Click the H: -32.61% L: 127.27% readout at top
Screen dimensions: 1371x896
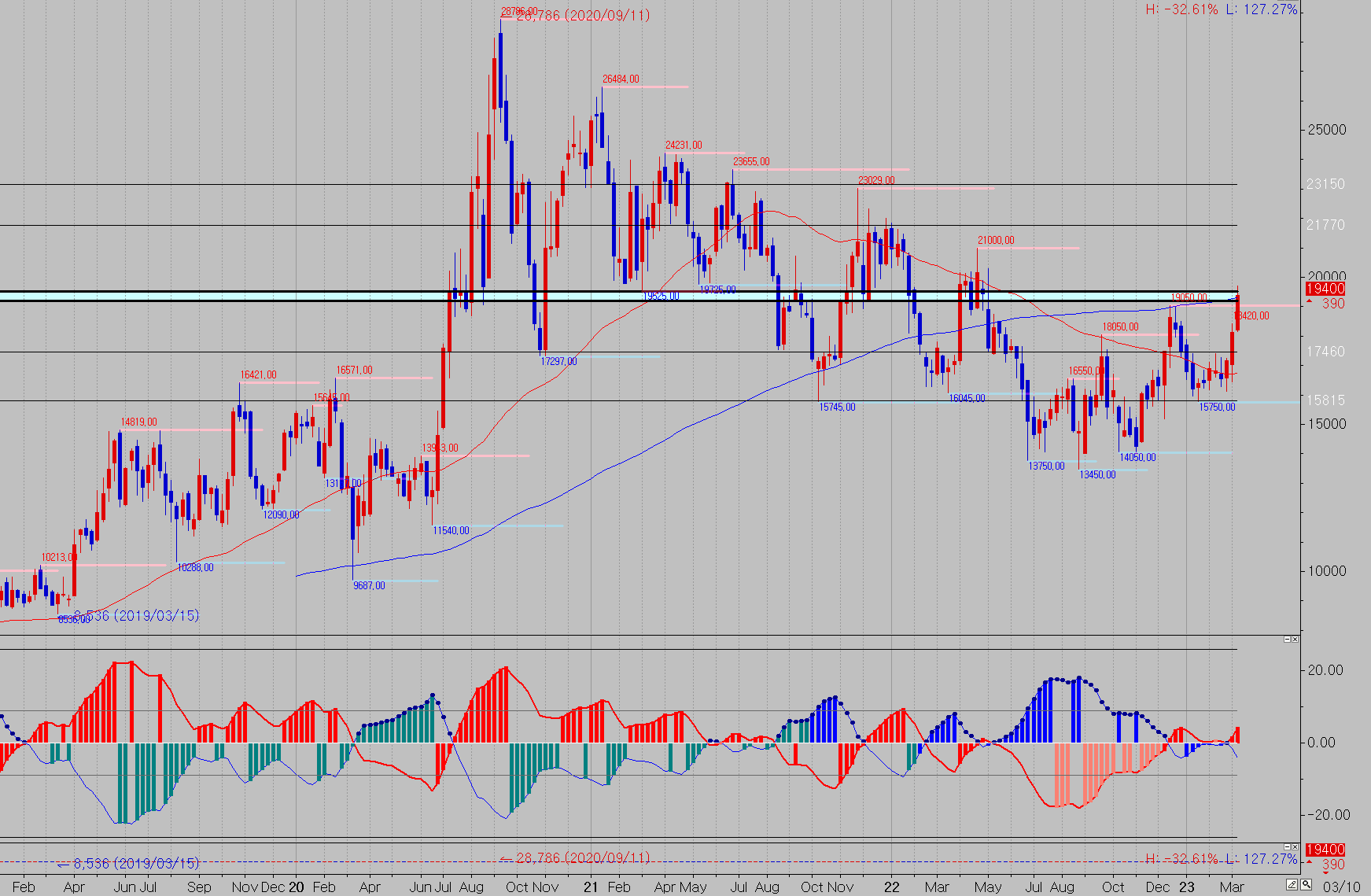(x=1222, y=9)
